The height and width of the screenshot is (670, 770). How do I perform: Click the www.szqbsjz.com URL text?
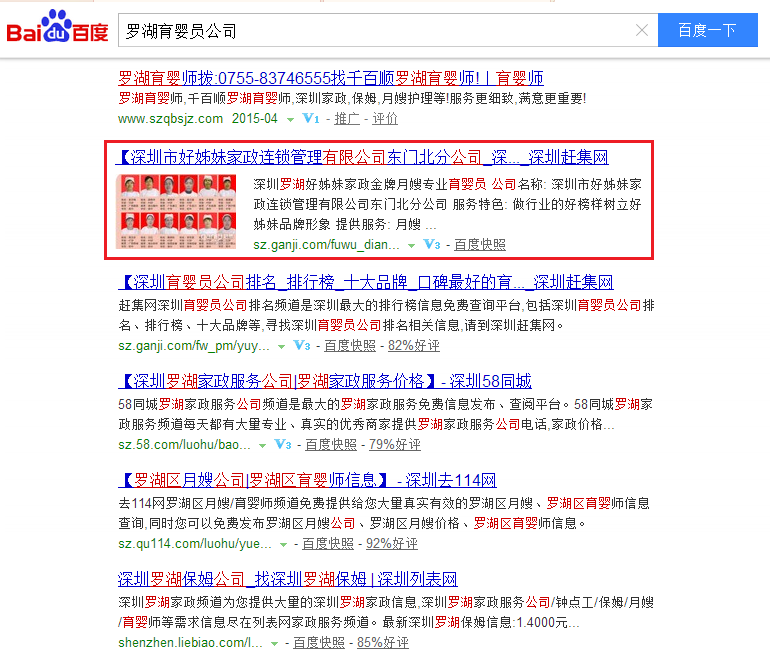coord(170,118)
